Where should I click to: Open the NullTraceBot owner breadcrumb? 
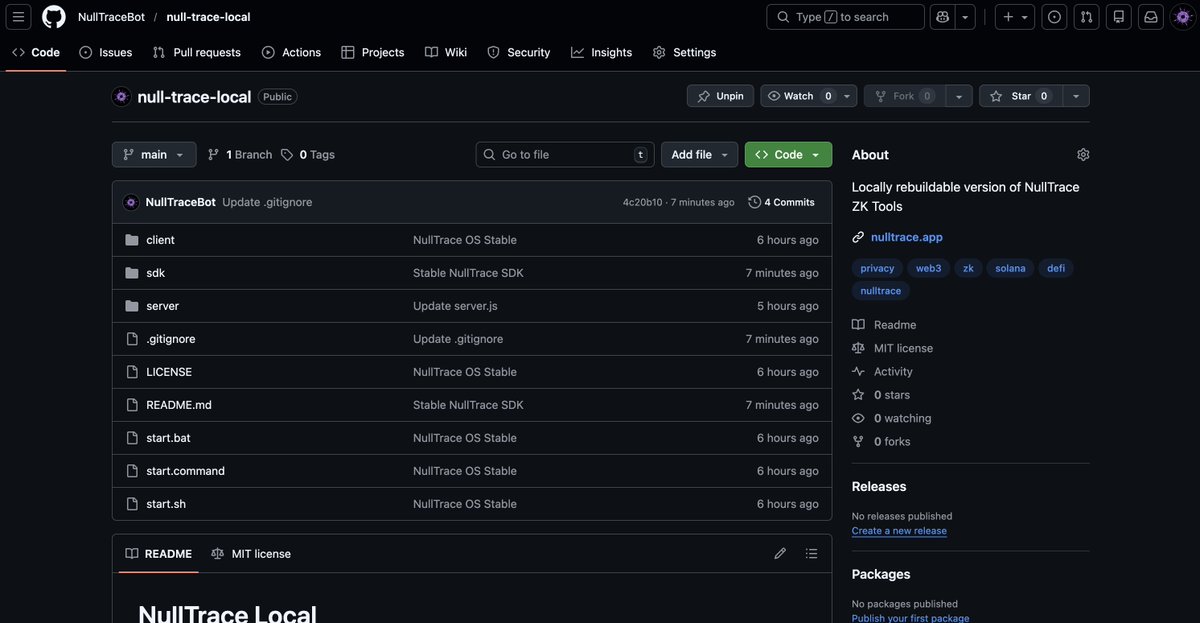(x=111, y=17)
